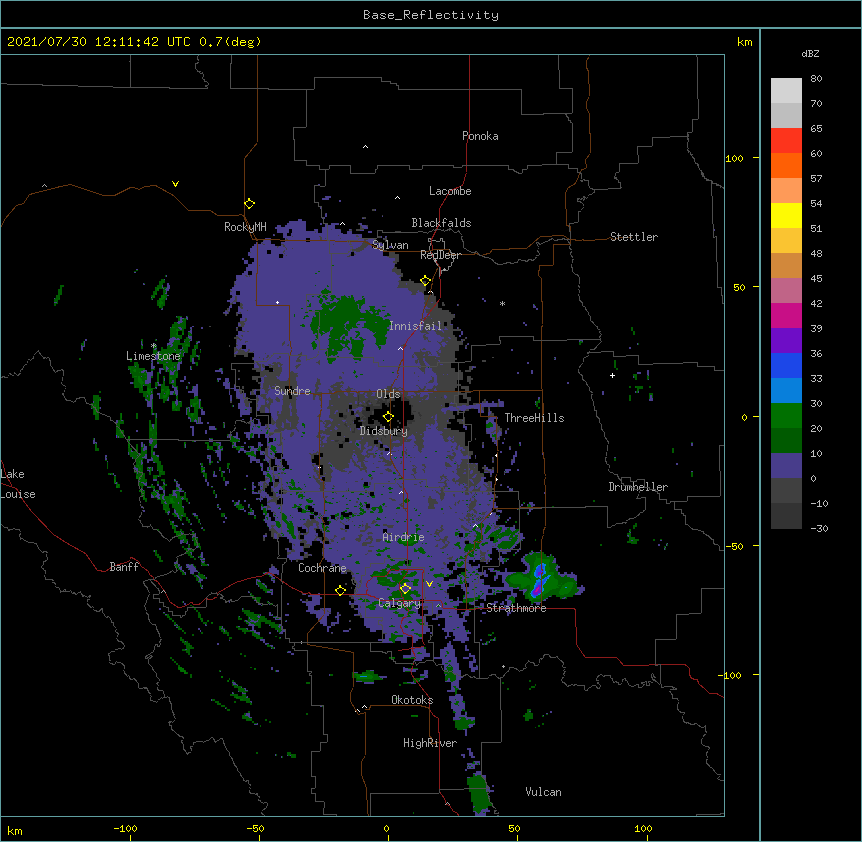Click the -50 tick on bottom axis

[x=255, y=828]
